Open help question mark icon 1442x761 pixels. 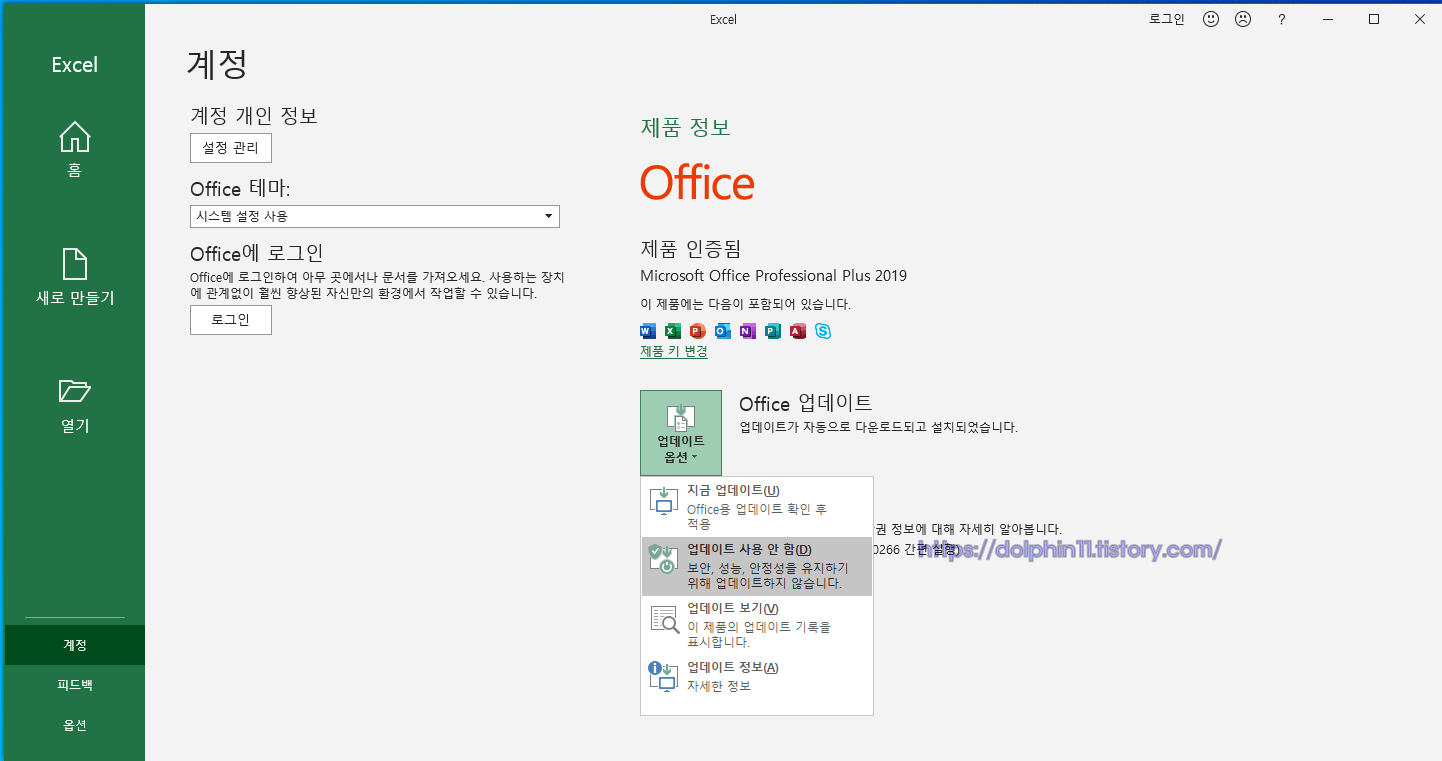(1282, 19)
